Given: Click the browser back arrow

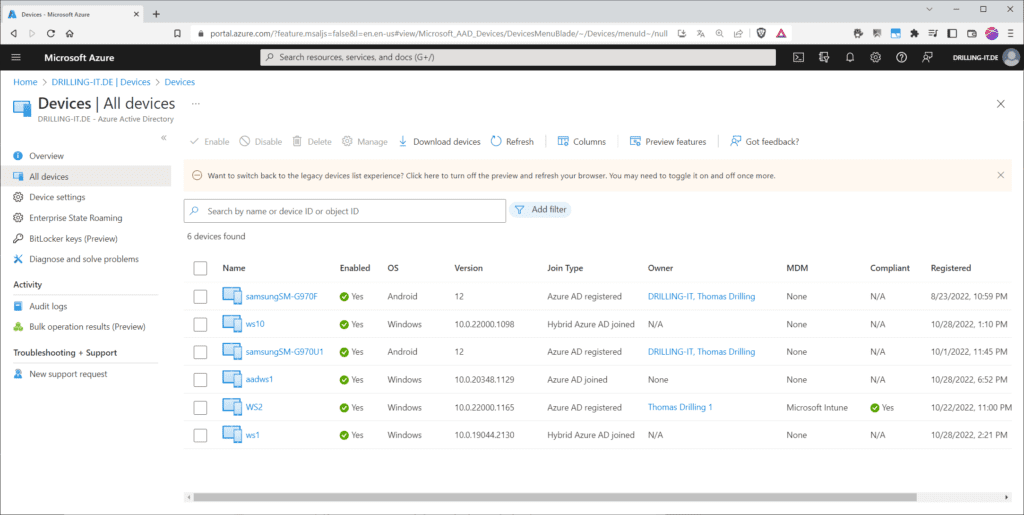Looking at the screenshot, I should point(14,33).
